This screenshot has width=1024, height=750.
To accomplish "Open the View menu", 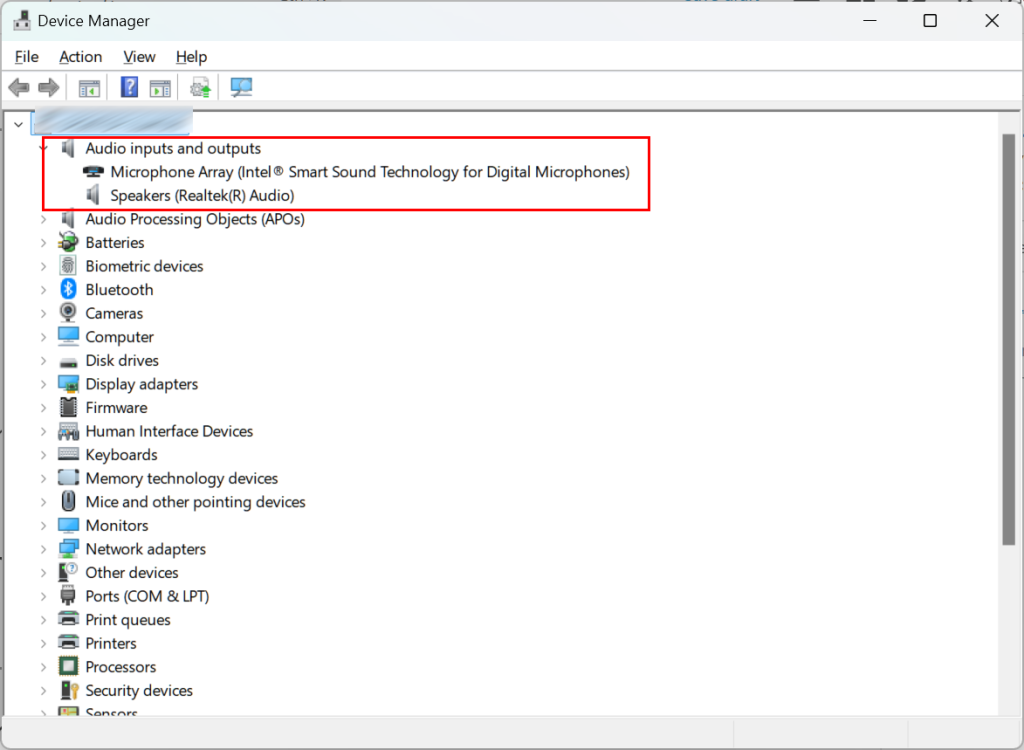I will click(x=139, y=57).
